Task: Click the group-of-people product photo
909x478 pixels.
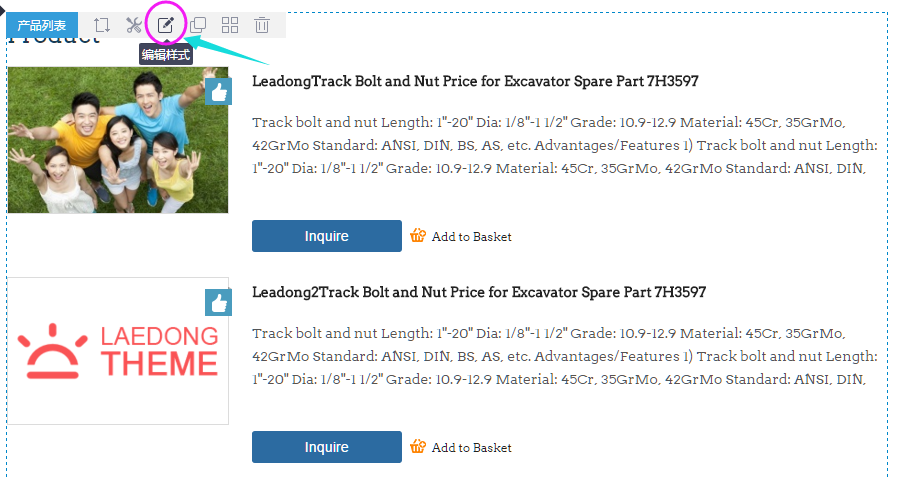Action: coord(118,140)
